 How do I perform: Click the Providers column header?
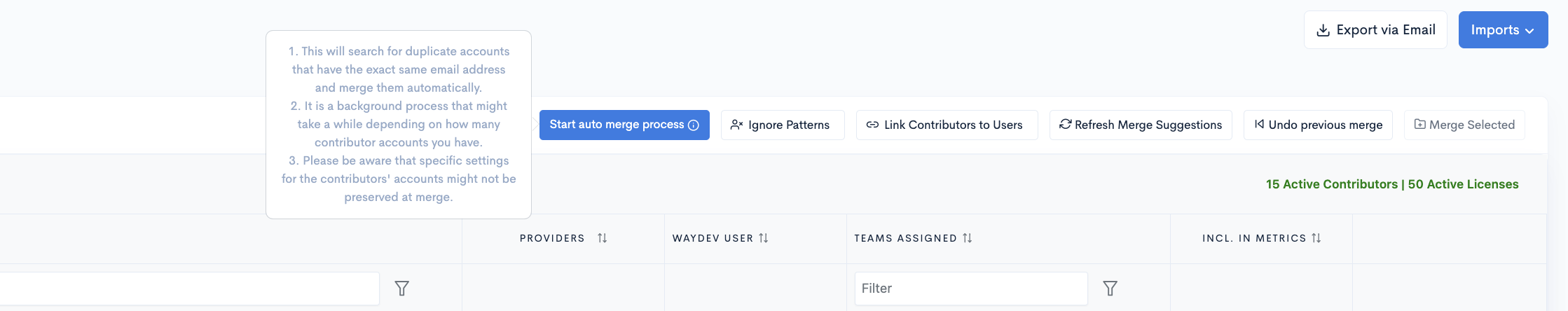(552, 238)
